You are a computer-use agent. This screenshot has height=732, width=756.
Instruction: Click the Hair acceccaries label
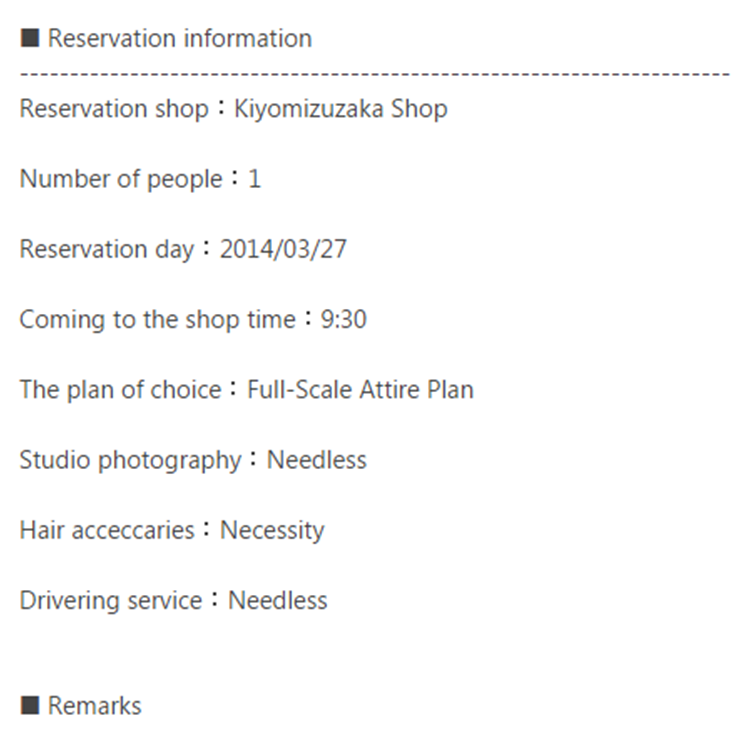pyautogui.click(x=107, y=530)
